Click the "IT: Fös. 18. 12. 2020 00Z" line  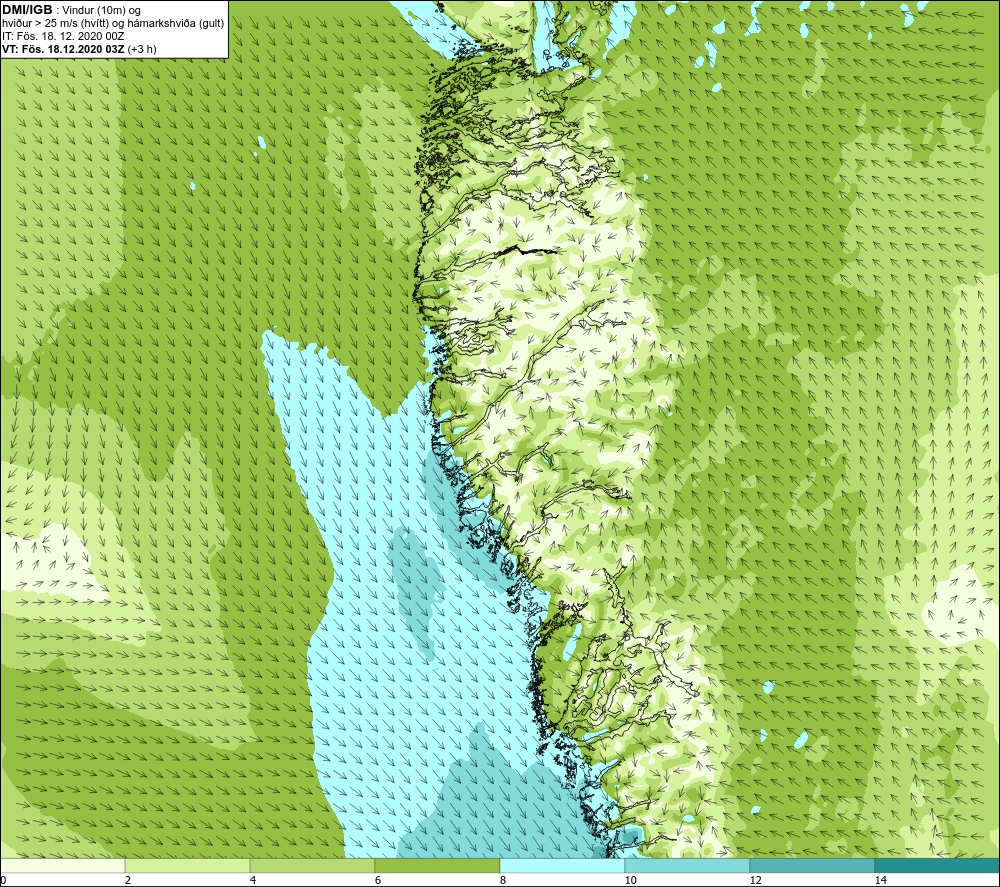pos(62,36)
